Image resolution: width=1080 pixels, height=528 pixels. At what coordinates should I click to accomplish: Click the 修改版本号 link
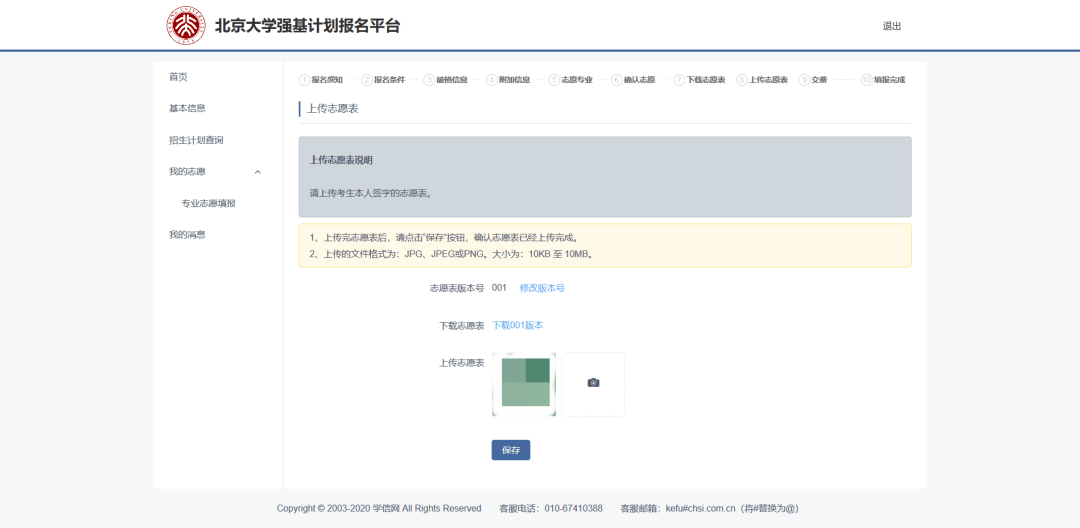pos(543,288)
